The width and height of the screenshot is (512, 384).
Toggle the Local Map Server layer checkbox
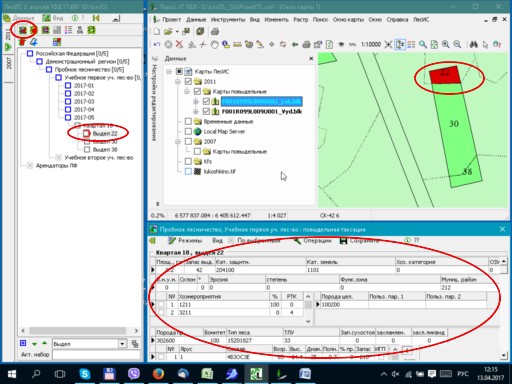(188, 131)
